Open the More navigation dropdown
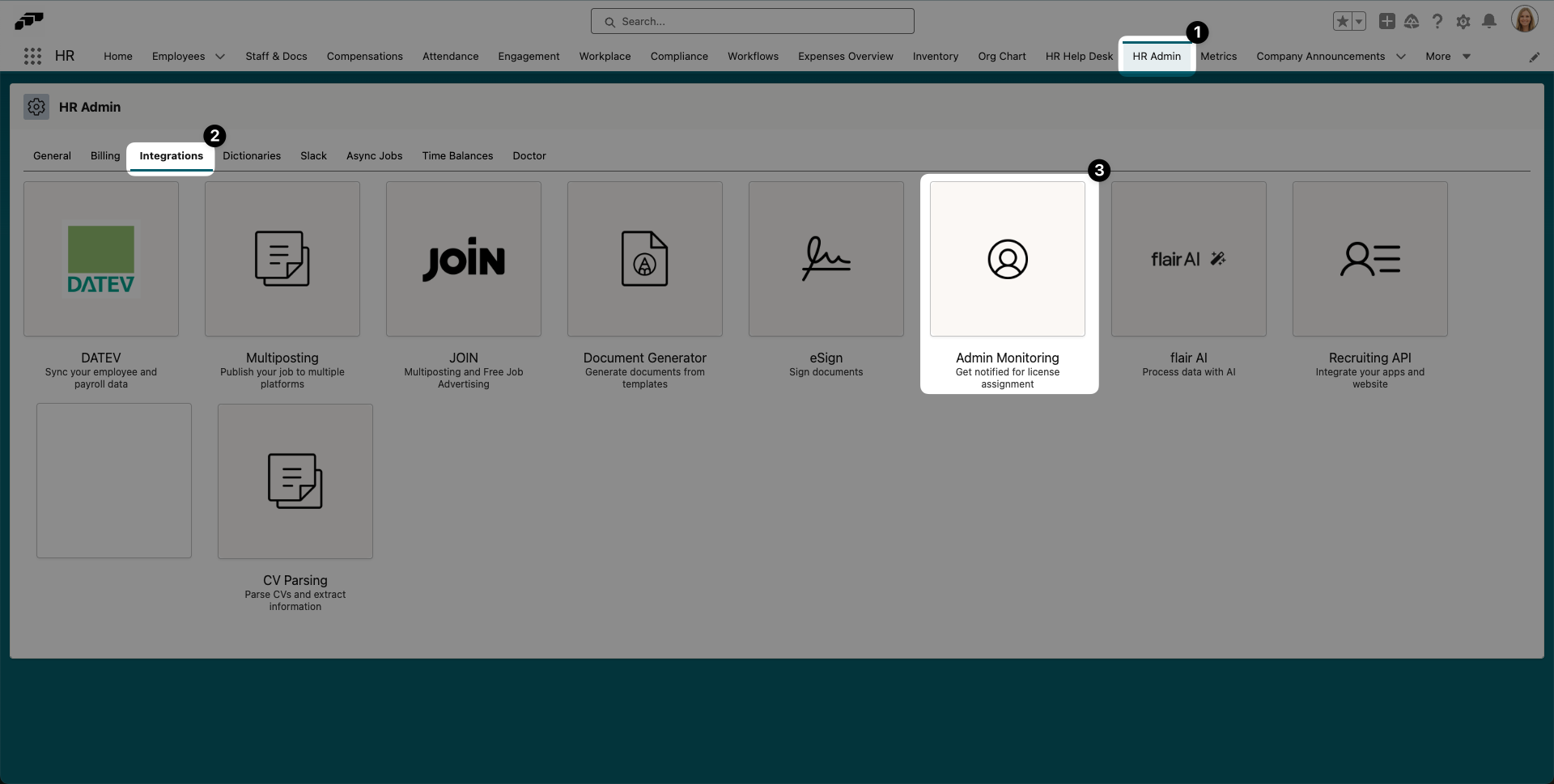Viewport: 1554px width, 784px height. click(1447, 57)
